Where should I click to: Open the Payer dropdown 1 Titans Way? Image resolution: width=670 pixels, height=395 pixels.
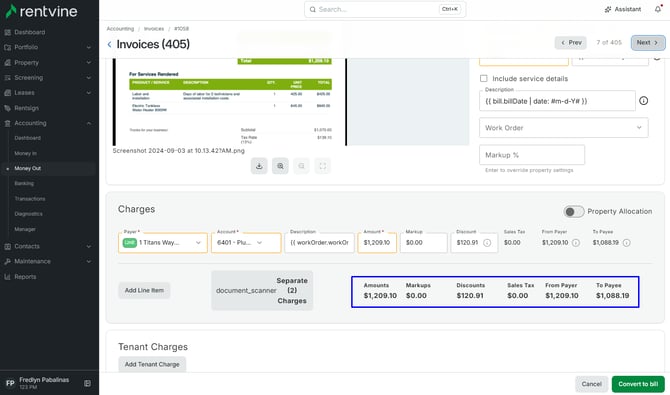pyautogui.click(x=163, y=243)
